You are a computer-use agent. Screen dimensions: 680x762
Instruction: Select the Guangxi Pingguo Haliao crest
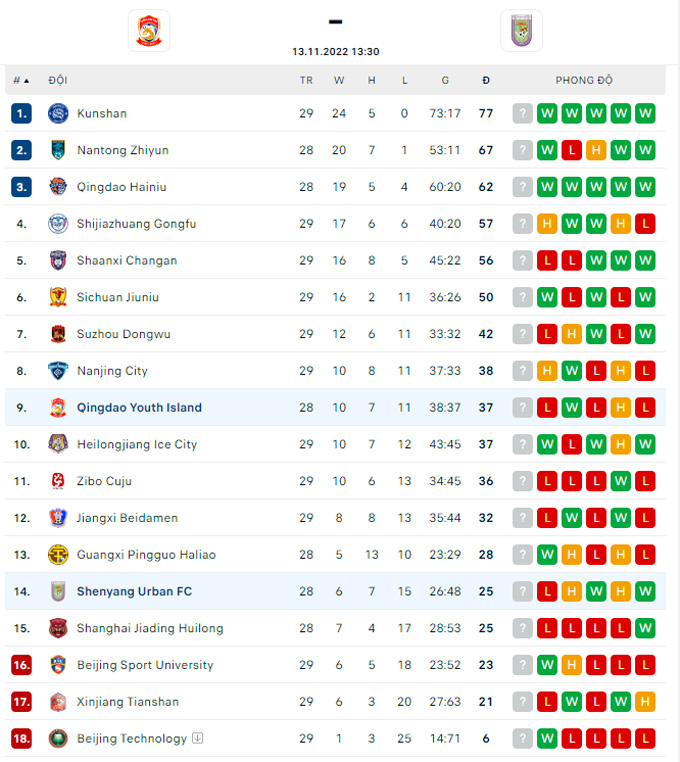tap(57, 555)
